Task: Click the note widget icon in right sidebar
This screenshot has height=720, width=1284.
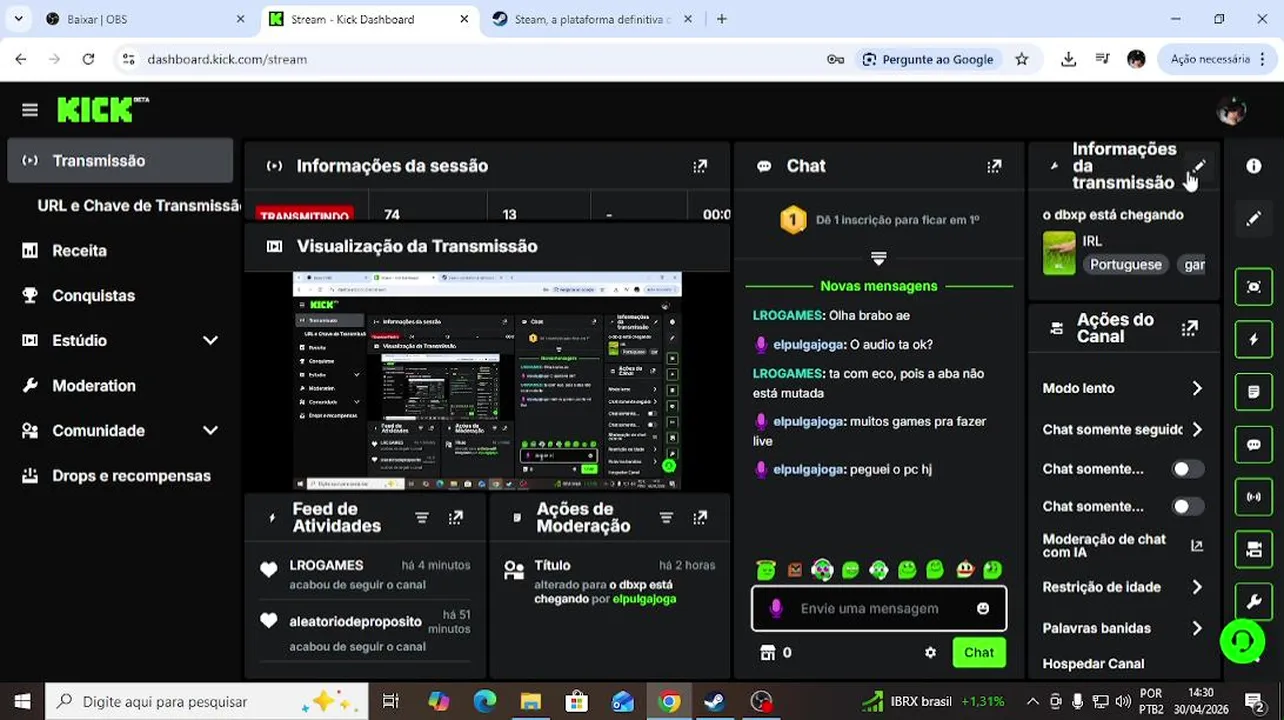Action: (x=1253, y=392)
